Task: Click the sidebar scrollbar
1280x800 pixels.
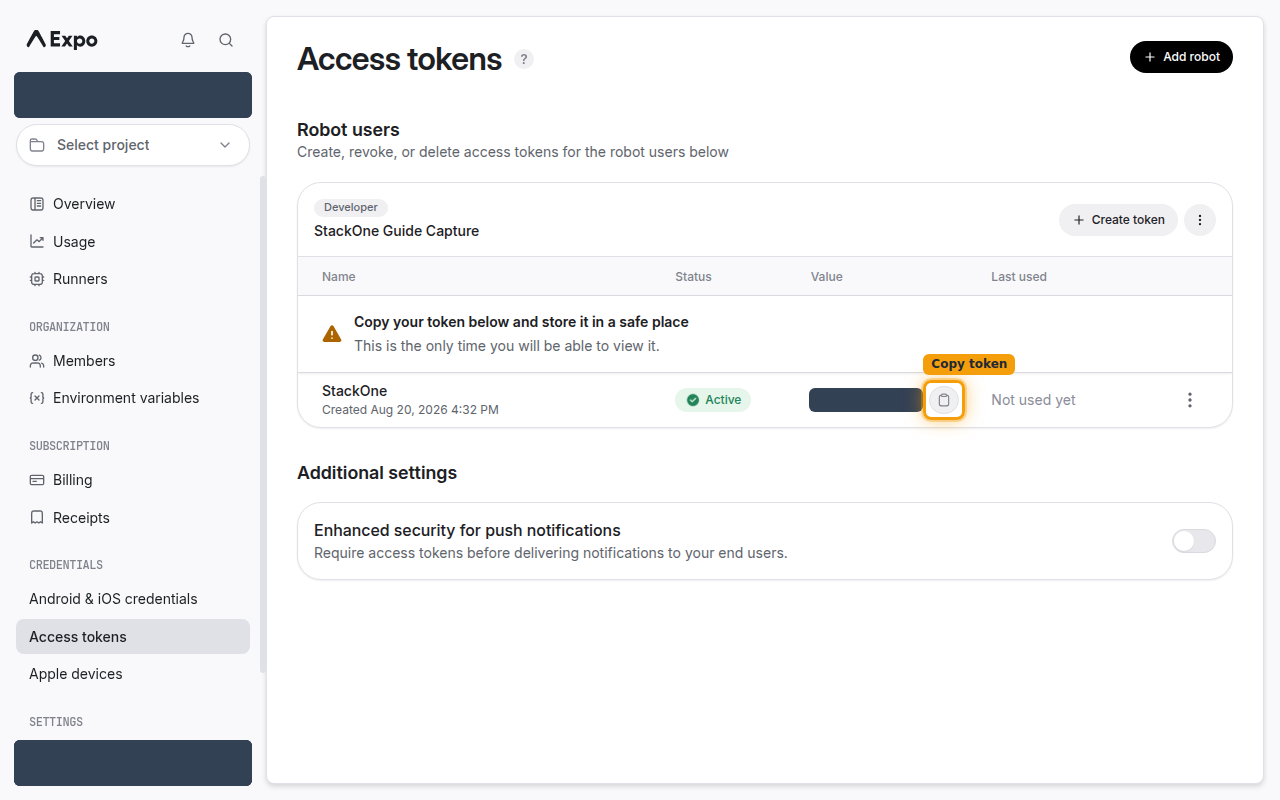Action: tap(263, 425)
